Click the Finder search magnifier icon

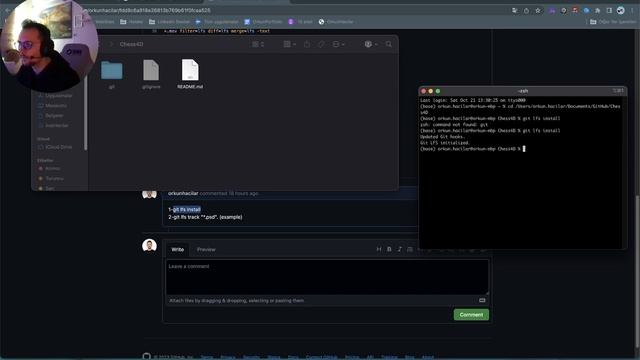coord(389,44)
